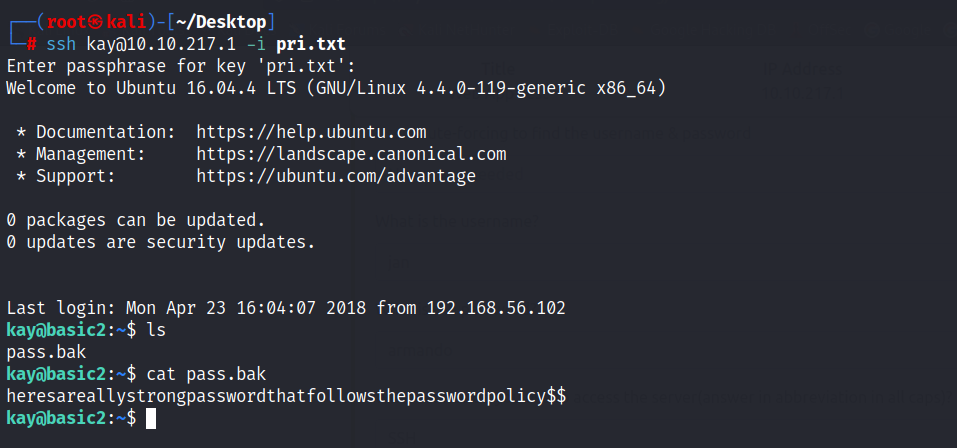This screenshot has height=448, width=957.
Task: Click the Kali skull symbol in the root prompt
Action: tap(96, 22)
